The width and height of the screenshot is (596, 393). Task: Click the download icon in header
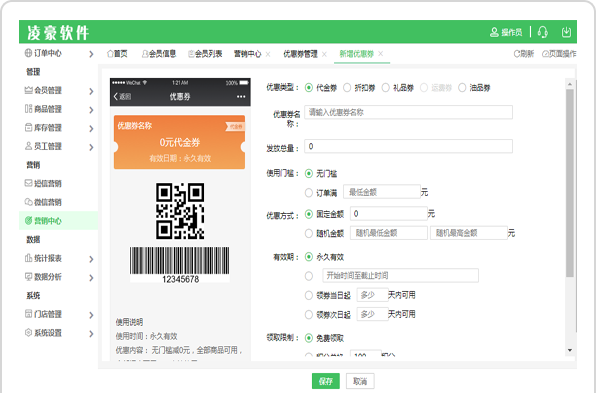566,32
